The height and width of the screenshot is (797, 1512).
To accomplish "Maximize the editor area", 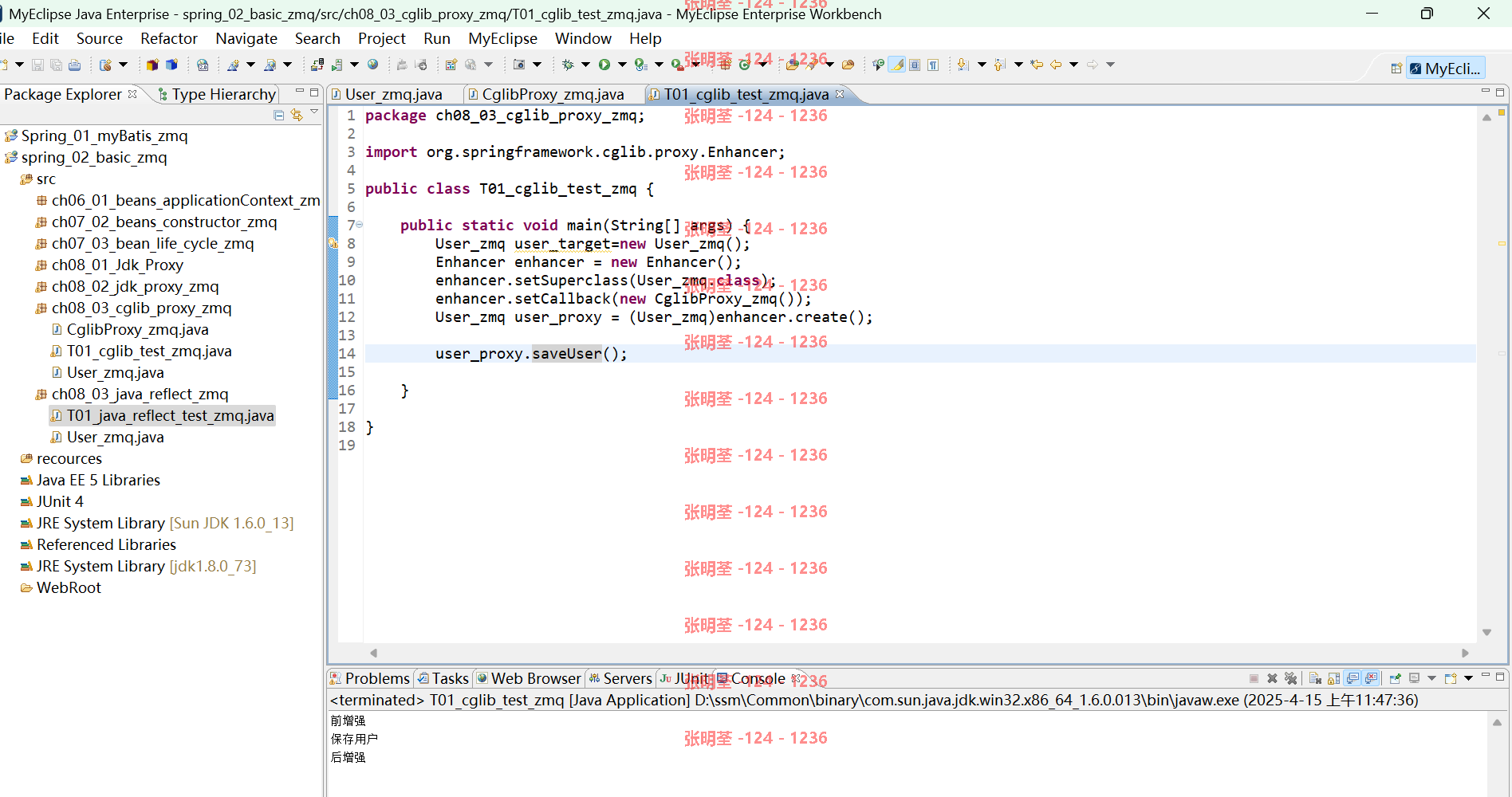I will 1500,92.
